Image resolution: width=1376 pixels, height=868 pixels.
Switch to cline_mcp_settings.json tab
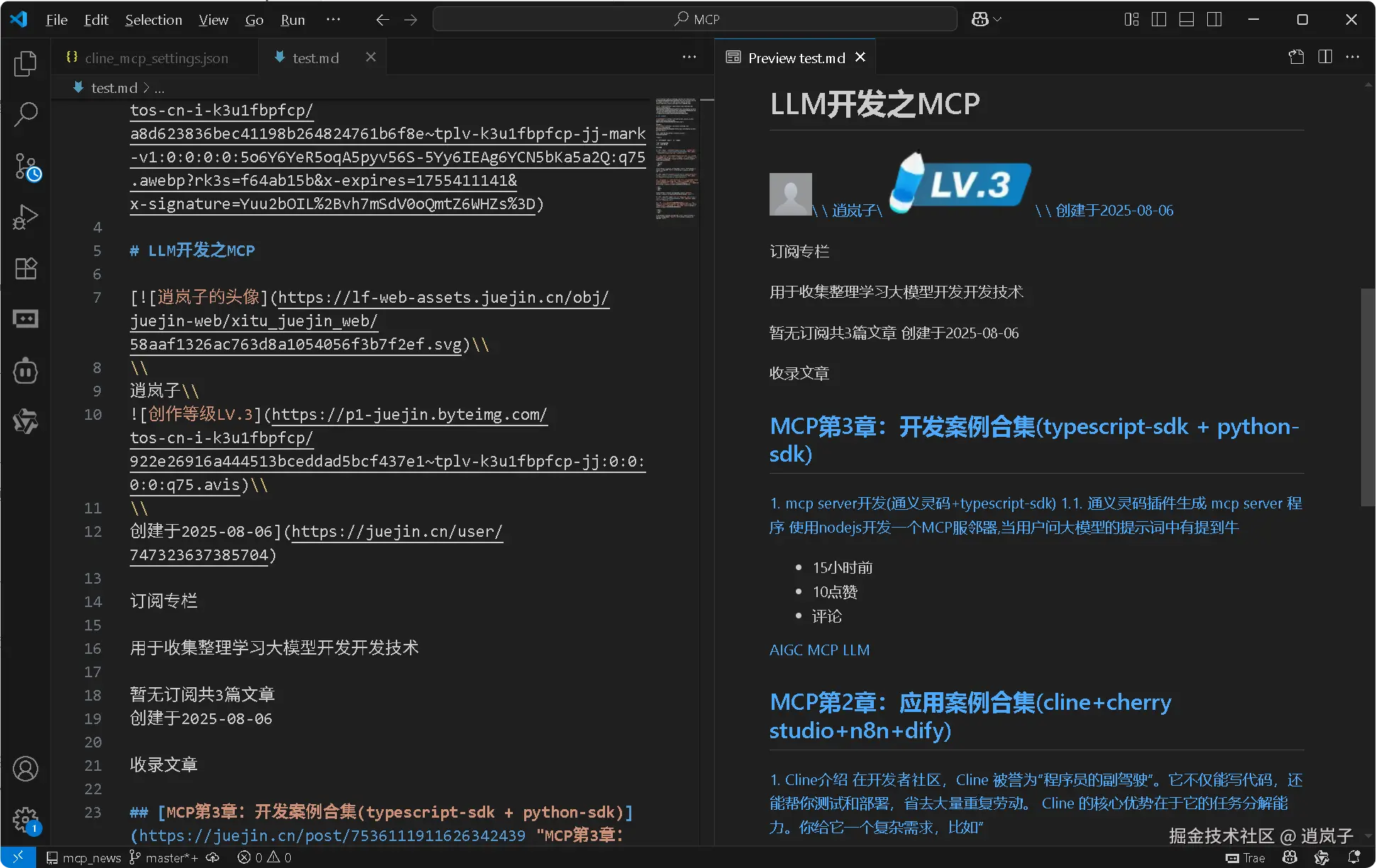pyautogui.click(x=156, y=58)
